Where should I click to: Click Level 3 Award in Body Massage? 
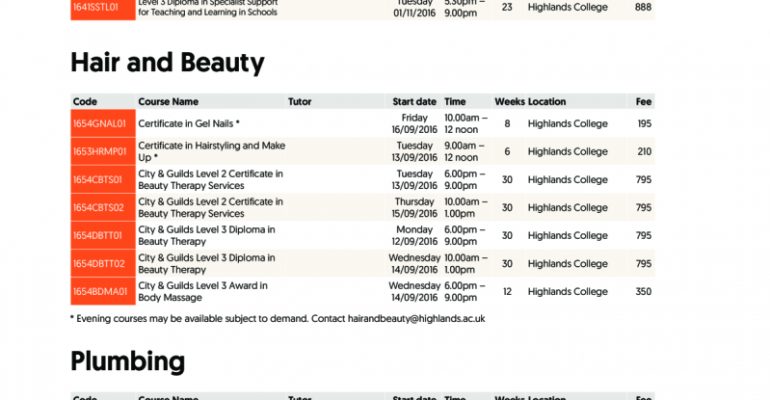tap(203, 292)
